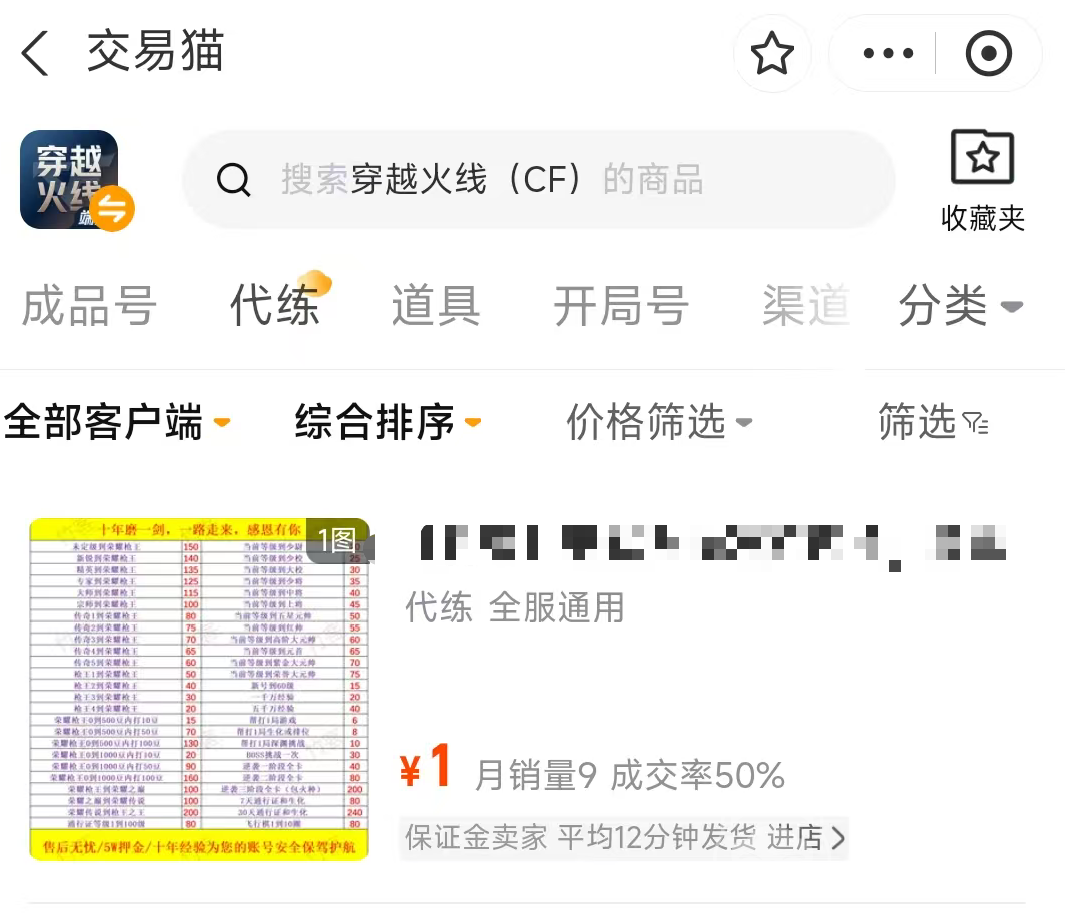The width and height of the screenshot is (1065, 922).
Task: Open 综合排序 sort dropdown
Action: 388,421
